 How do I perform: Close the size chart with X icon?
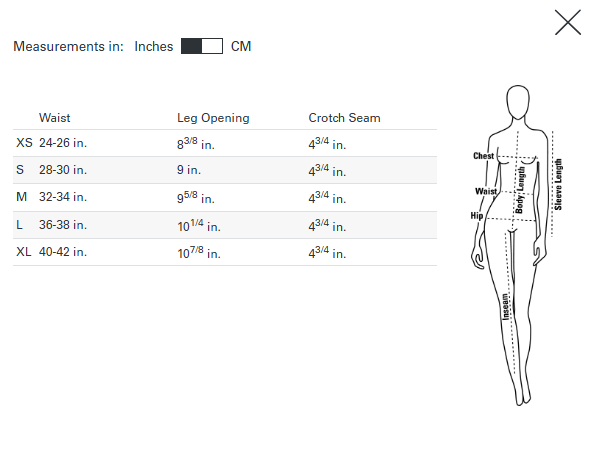click(x=568, y=22)
